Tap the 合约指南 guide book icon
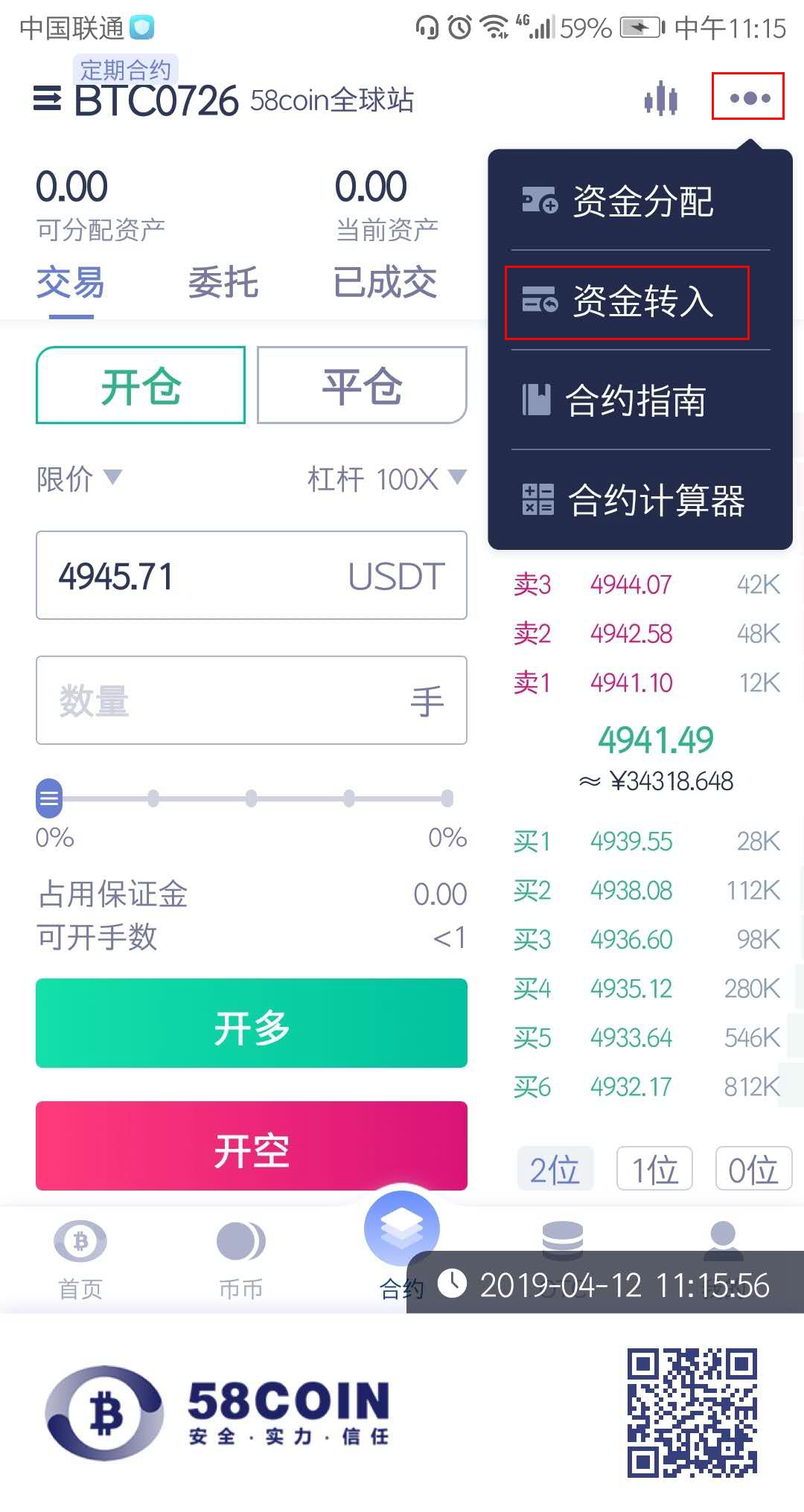This screenshot has width=804, height=1512. 537,400
